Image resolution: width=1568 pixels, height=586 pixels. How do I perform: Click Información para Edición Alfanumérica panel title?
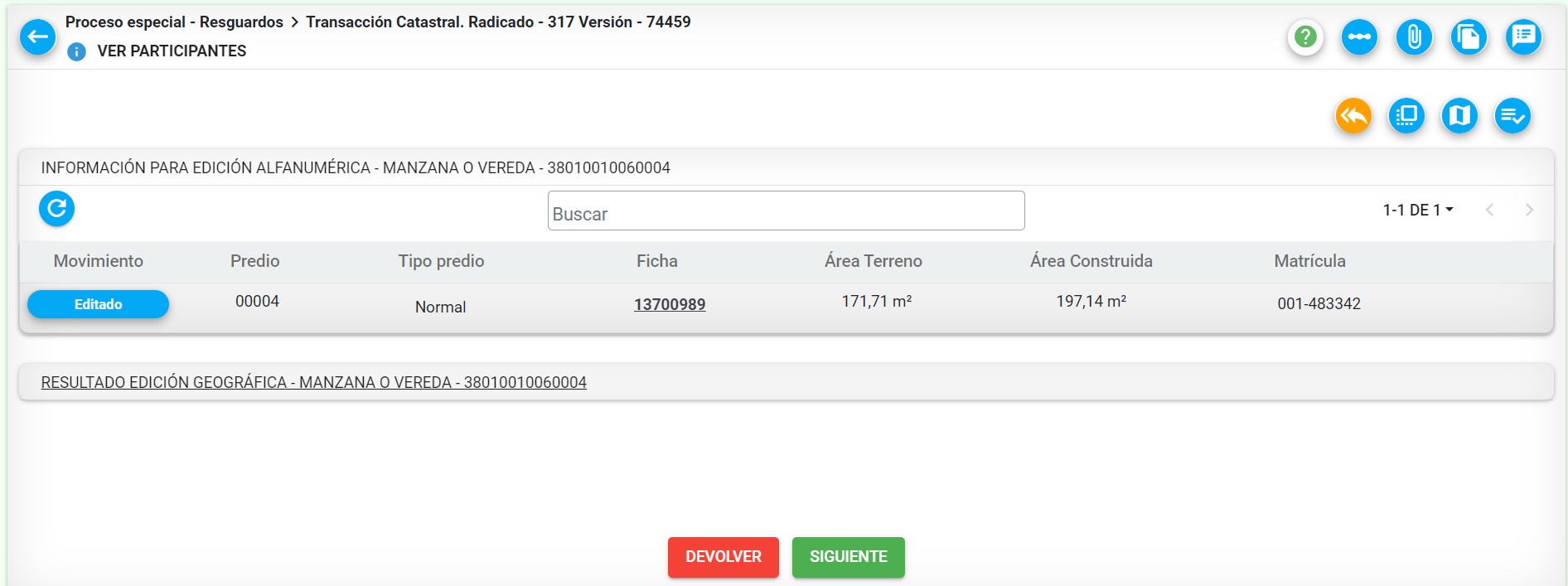click(356, 167)
